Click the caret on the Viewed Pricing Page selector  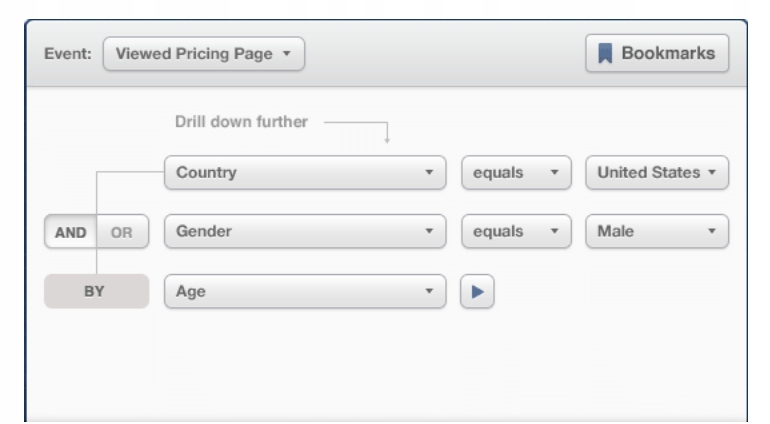click(287, 54)
